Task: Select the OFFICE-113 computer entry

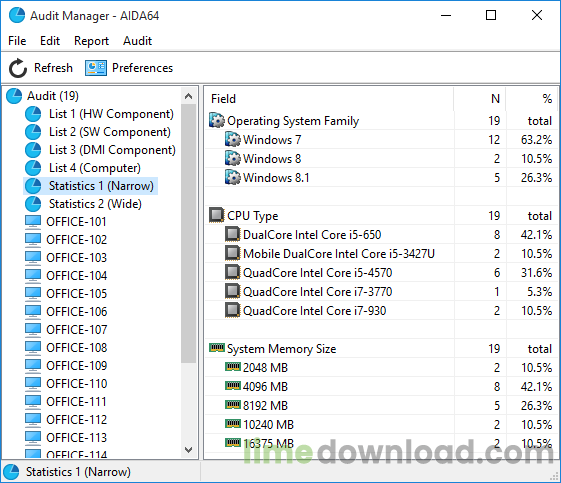Action: (x=77, y=438)
